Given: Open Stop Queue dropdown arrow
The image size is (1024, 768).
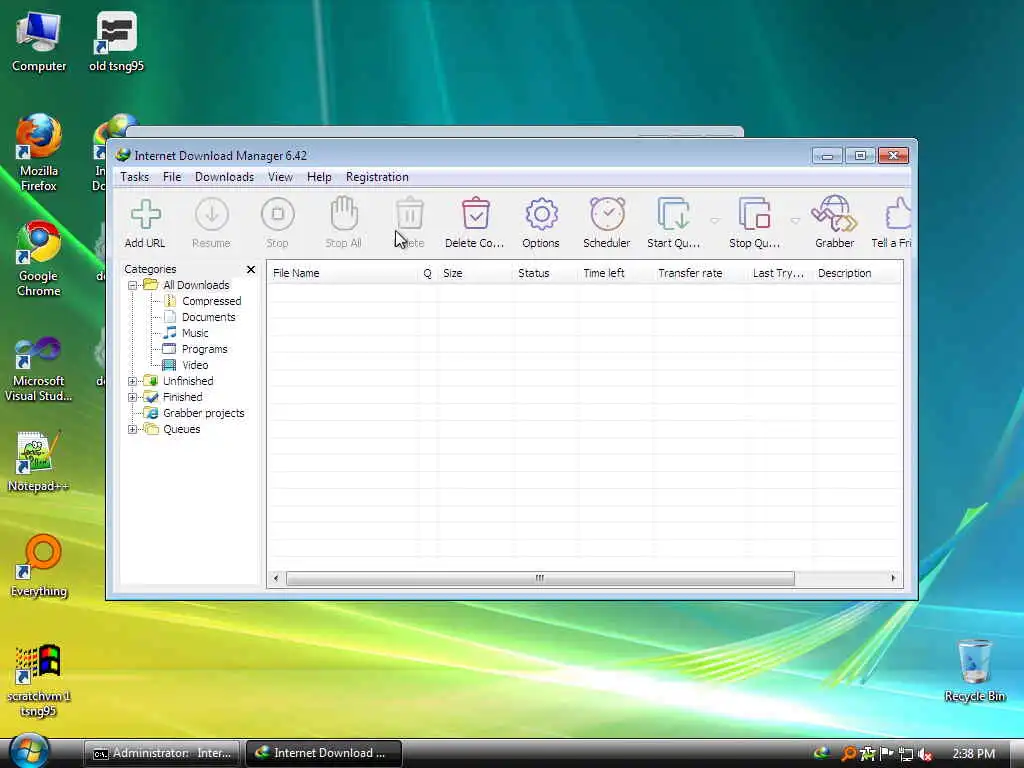Looking at the screenshot, I should coord(795,221).
